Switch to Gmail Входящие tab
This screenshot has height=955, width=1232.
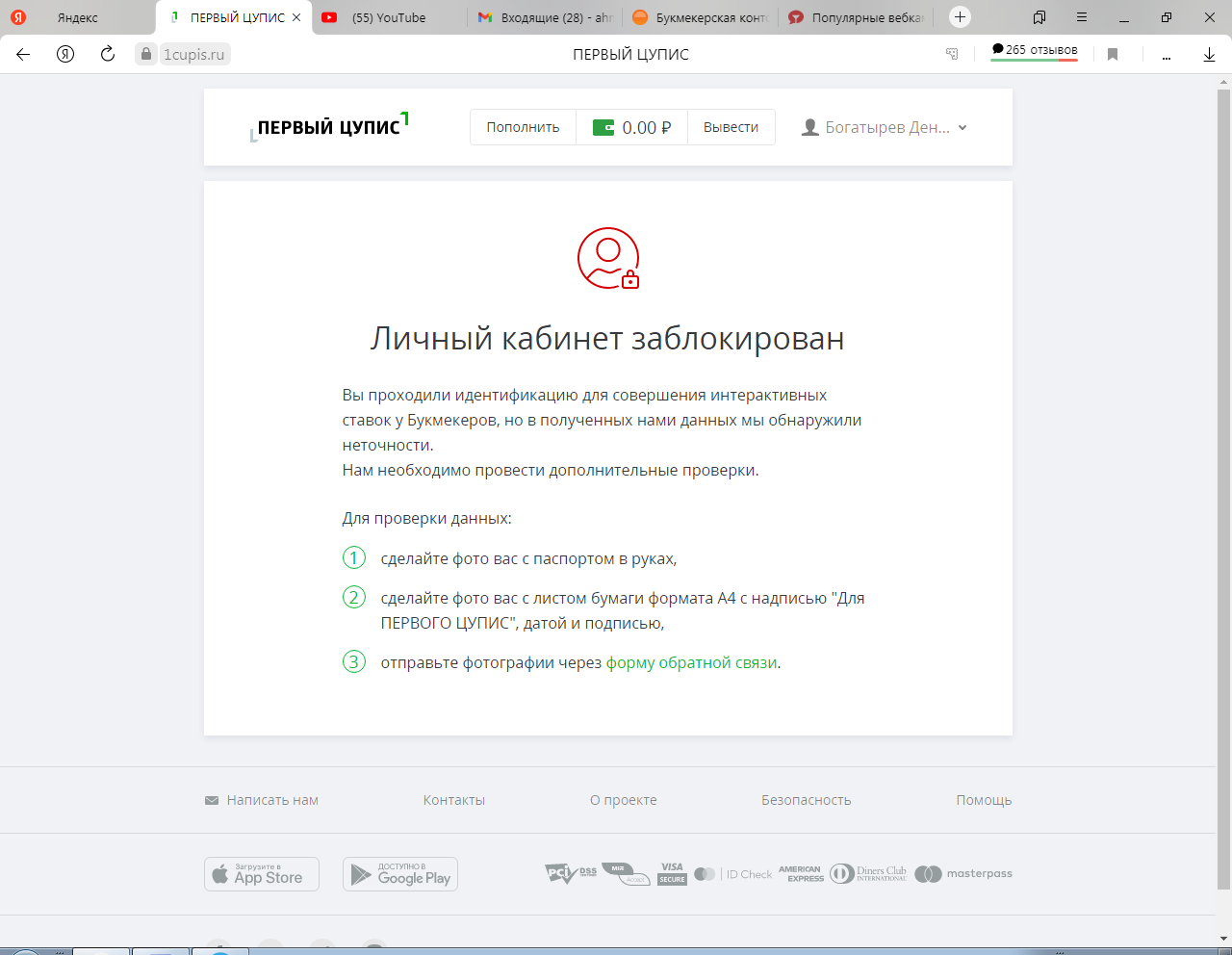click(545, 17)
